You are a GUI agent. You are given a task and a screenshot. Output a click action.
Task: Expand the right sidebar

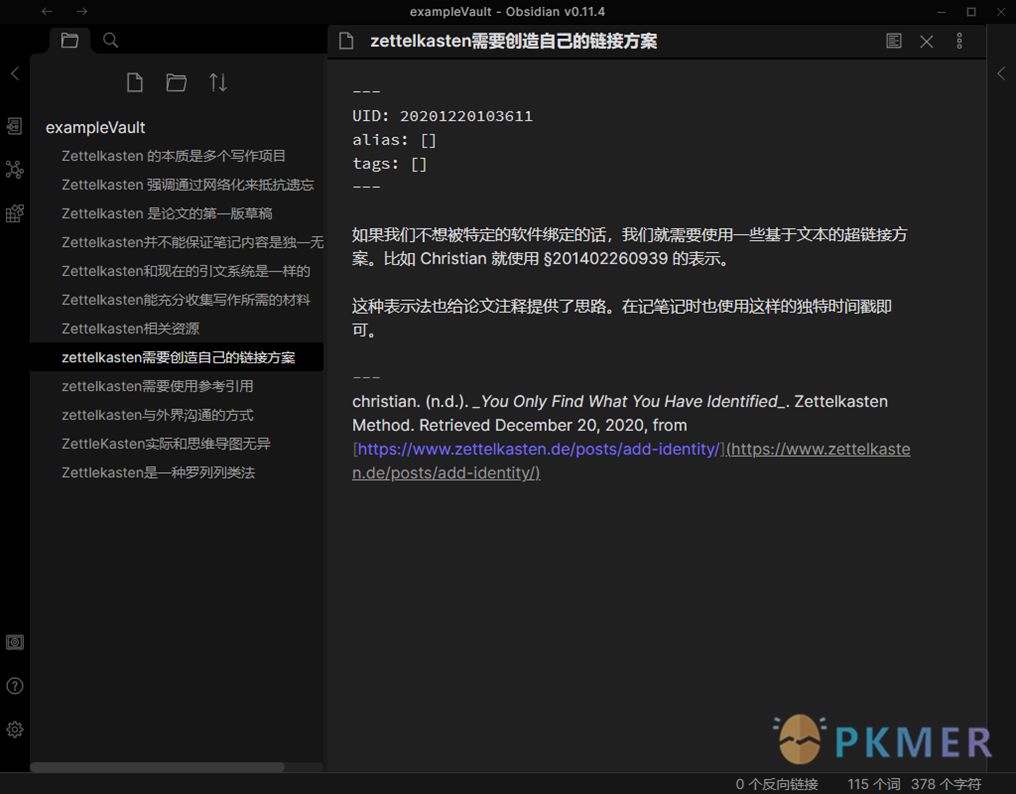click(1001, 73)
